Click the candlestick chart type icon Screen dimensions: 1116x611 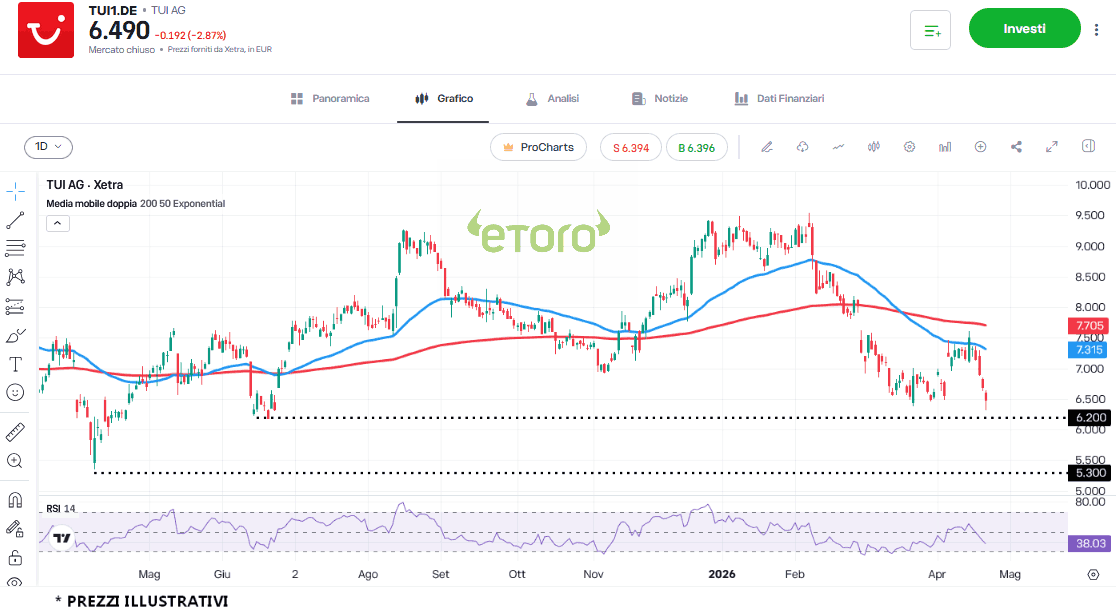873,147
